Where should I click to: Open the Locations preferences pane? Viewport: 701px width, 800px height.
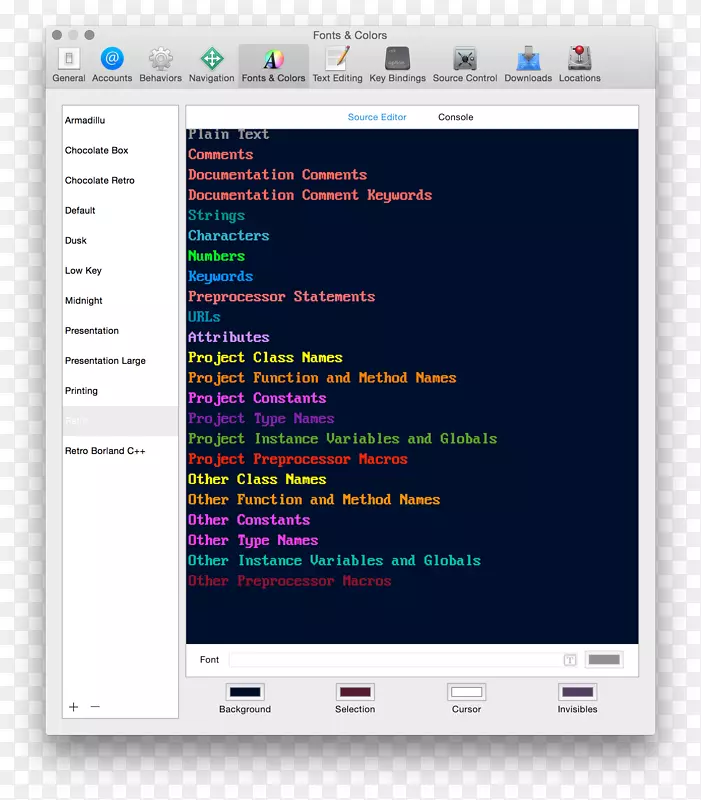(x=579, y=64)
